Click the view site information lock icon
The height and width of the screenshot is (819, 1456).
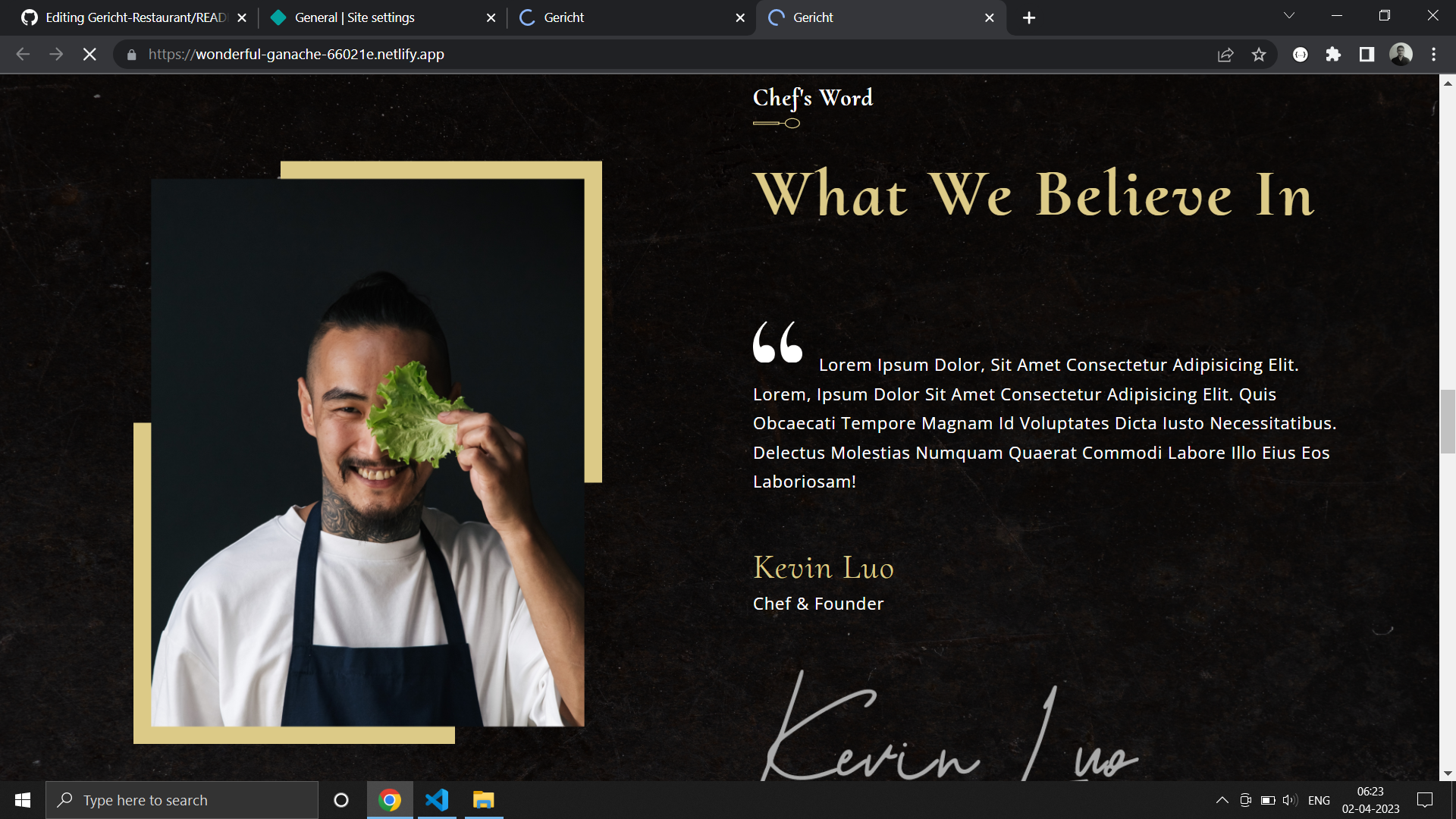coord(132,55)
